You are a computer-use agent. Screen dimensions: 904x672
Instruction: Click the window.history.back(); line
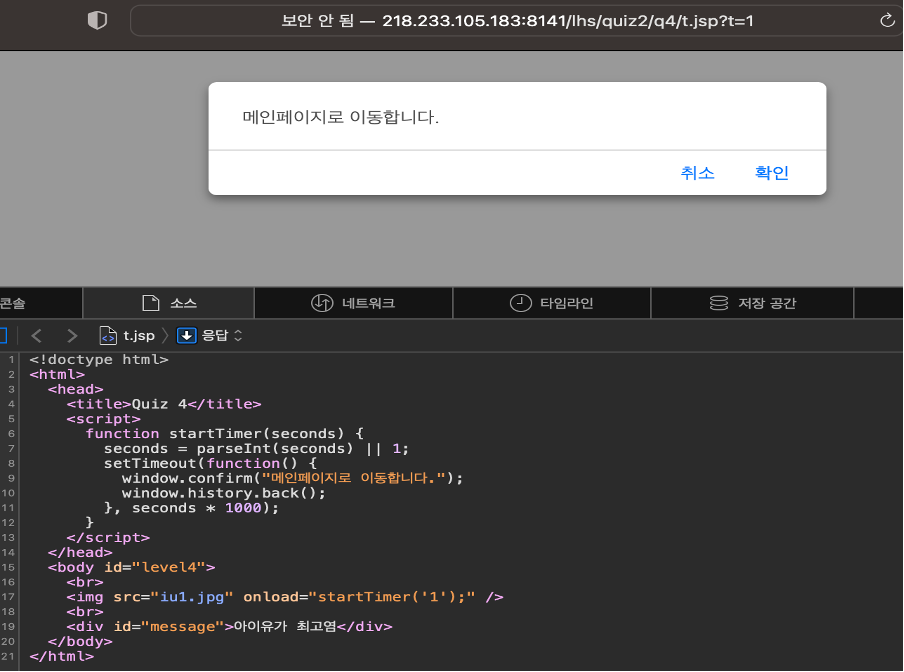224,493
